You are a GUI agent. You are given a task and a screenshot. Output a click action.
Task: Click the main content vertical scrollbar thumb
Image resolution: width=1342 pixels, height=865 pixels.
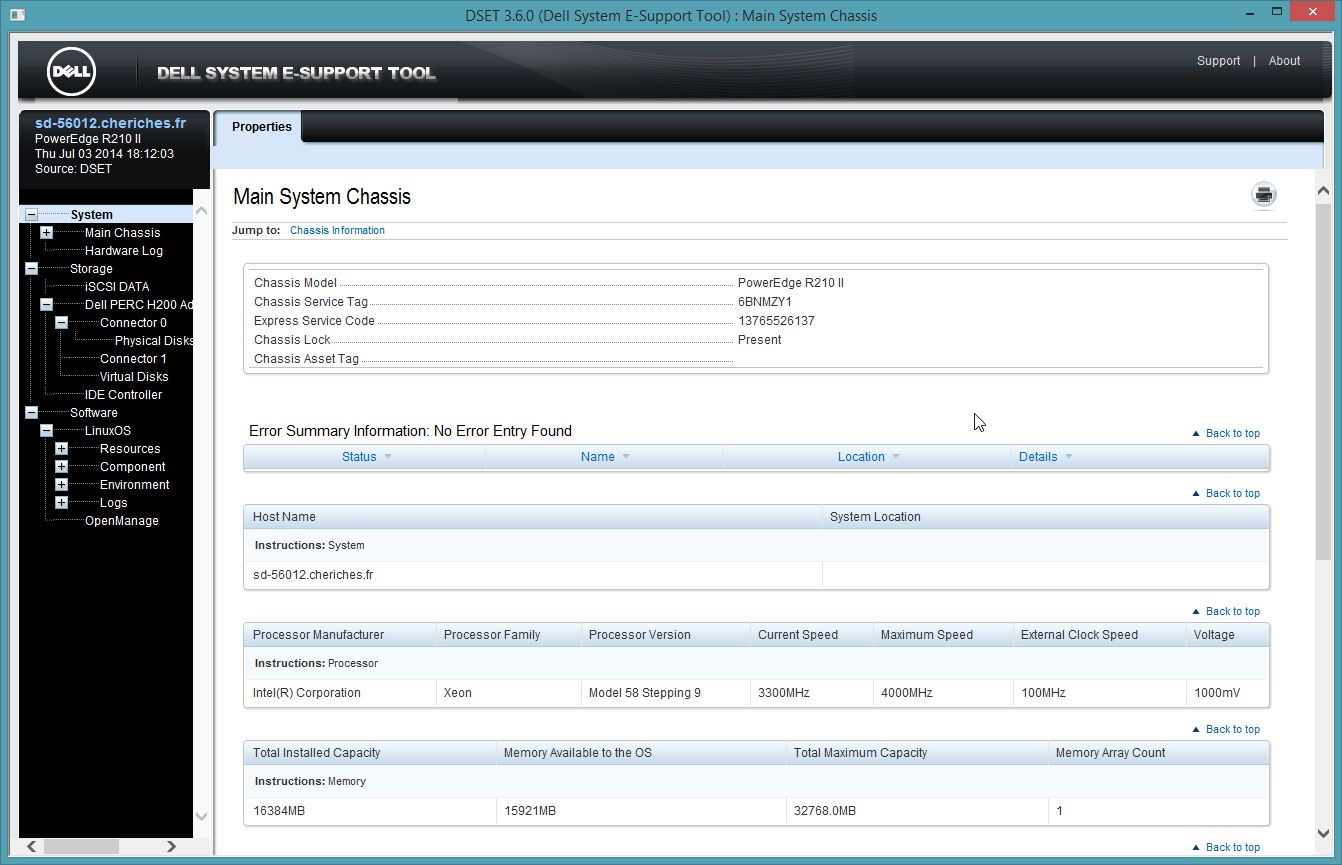click(1323, 381)
